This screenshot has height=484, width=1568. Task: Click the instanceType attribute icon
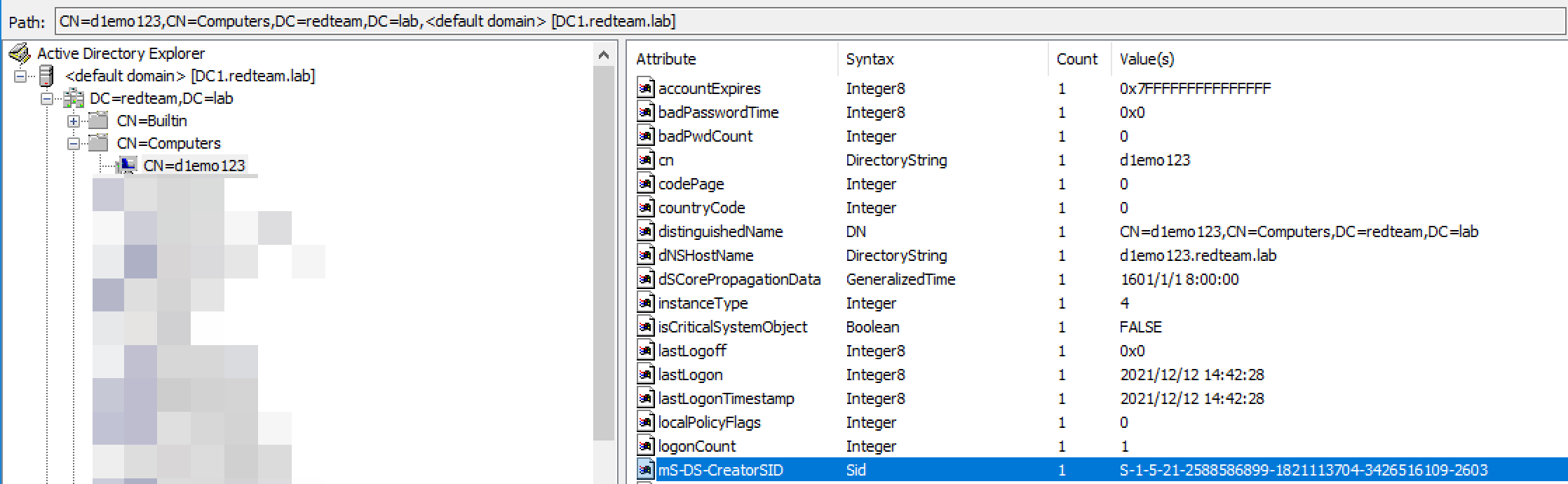pos(645,302)
